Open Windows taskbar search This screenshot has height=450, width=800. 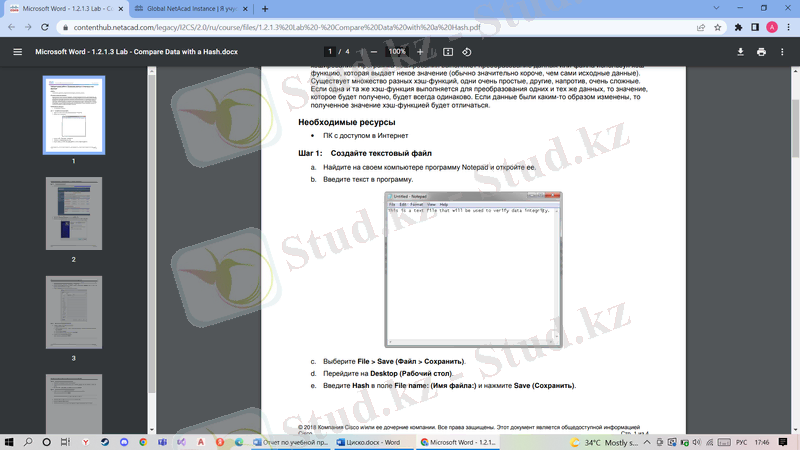pos(28,442)
